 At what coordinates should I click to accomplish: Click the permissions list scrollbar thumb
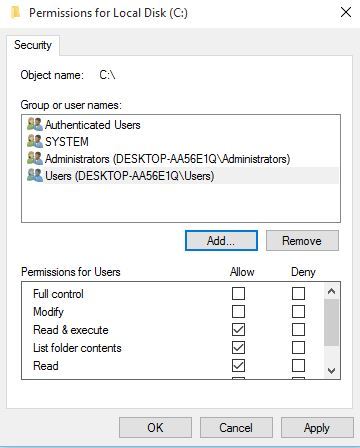click(331, 322)
